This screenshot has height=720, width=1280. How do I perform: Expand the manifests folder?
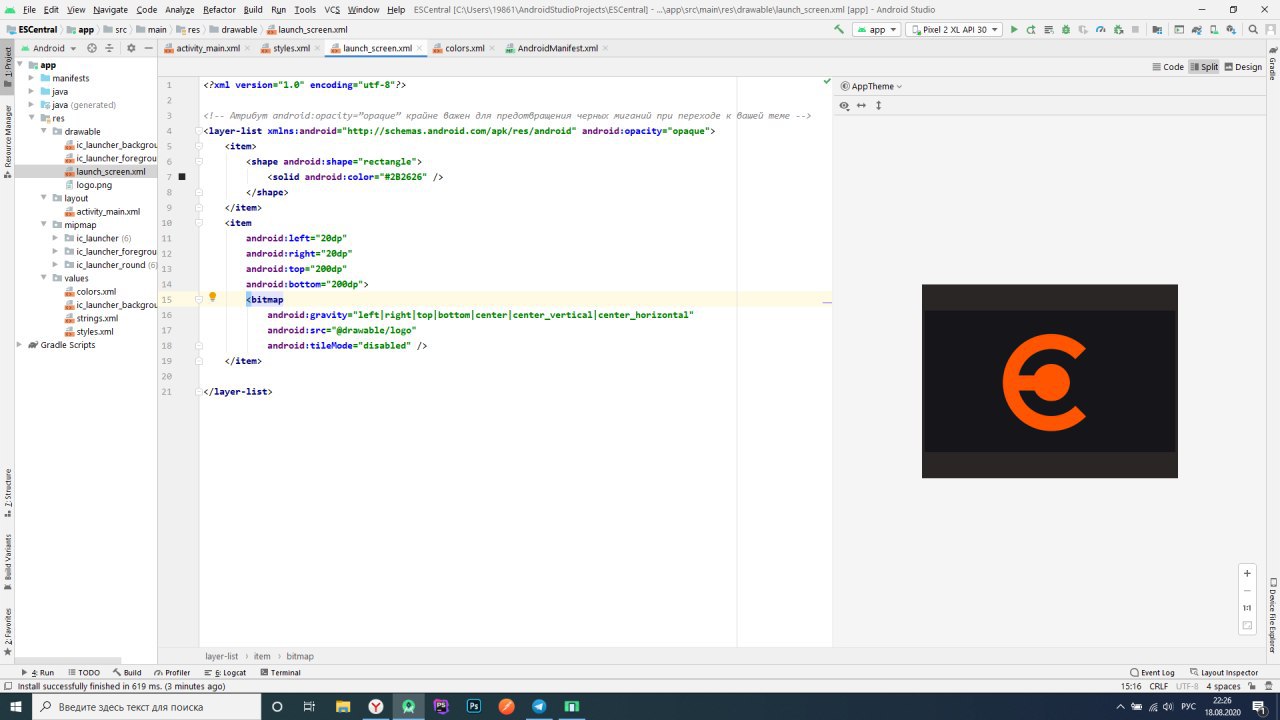[32, 78]
